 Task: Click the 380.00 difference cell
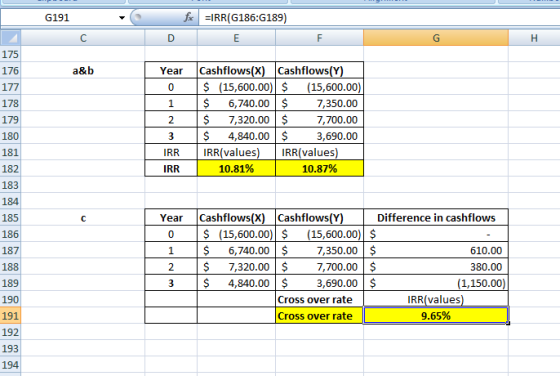tap(436, 267)
